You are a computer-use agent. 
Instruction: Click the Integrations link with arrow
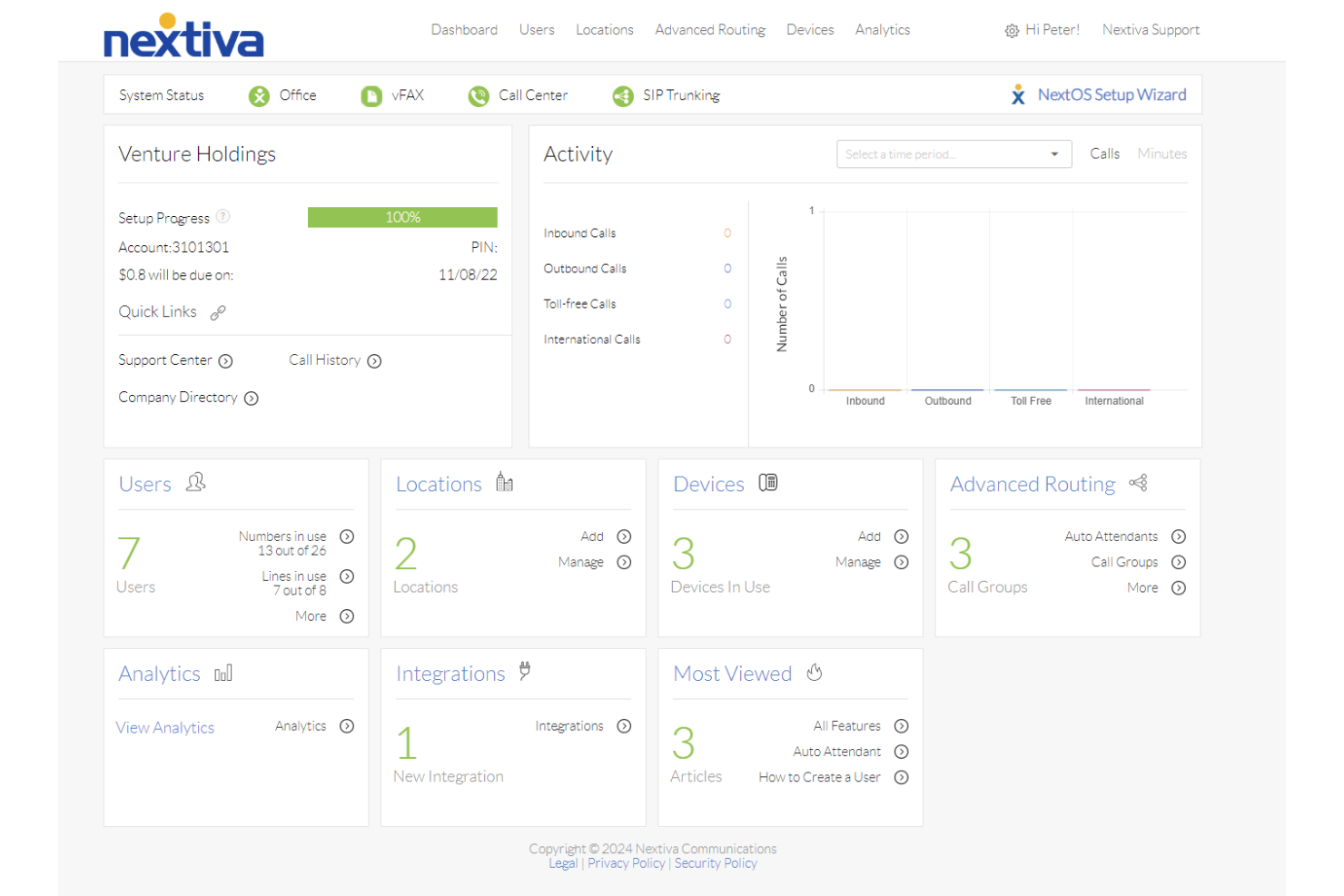coord(569,726)
